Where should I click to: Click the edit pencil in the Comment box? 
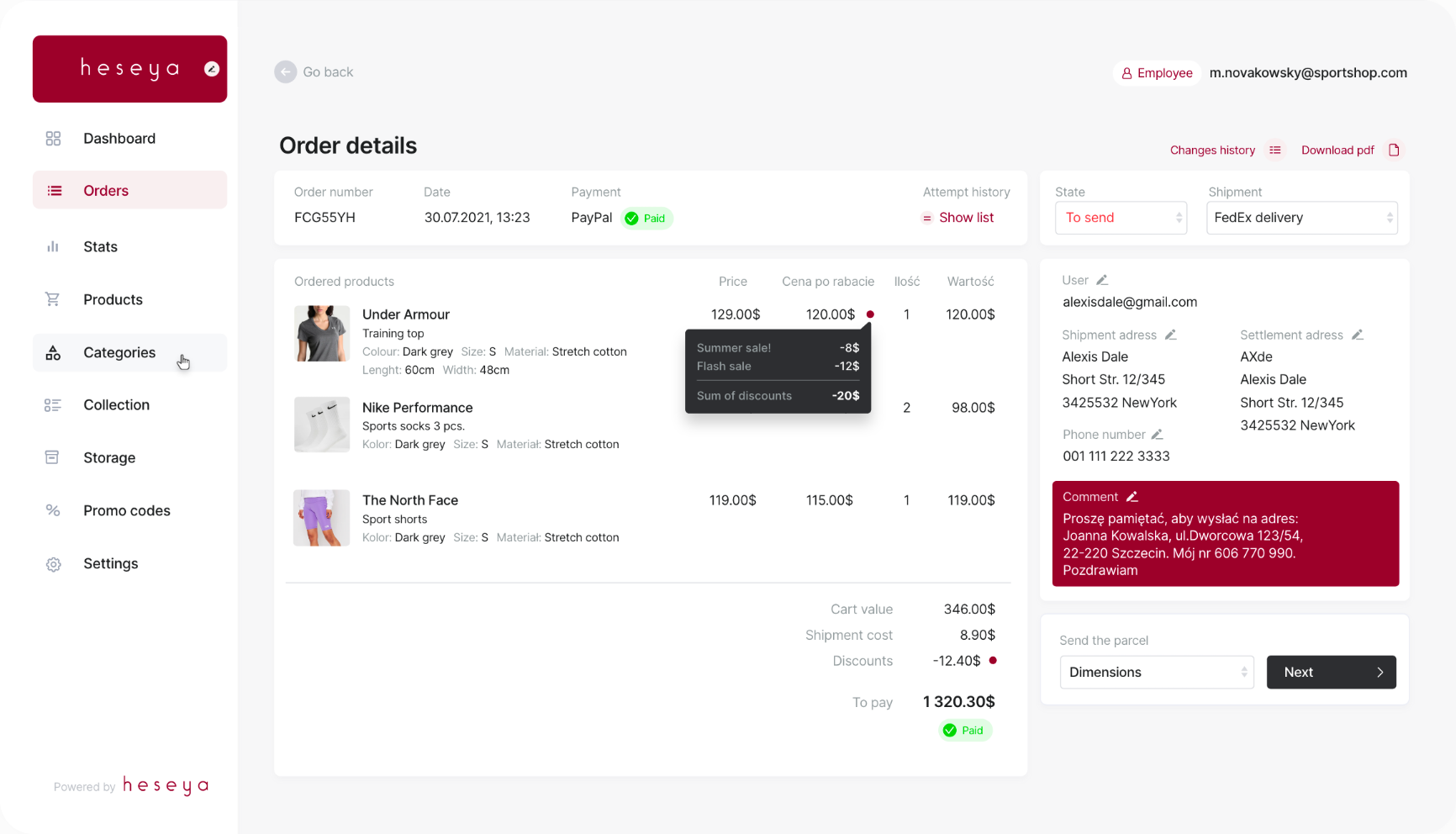point(1132,496)
